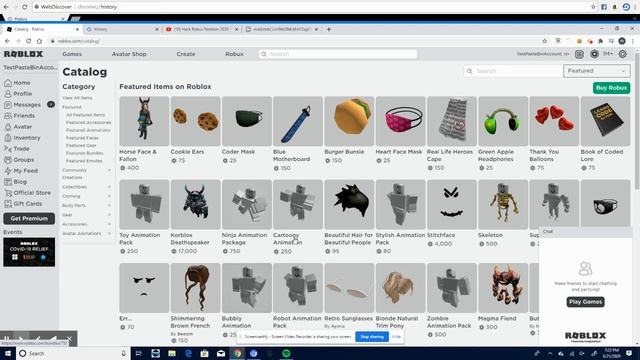Select Featured Accessories subcategory

[x=89, y=122]
